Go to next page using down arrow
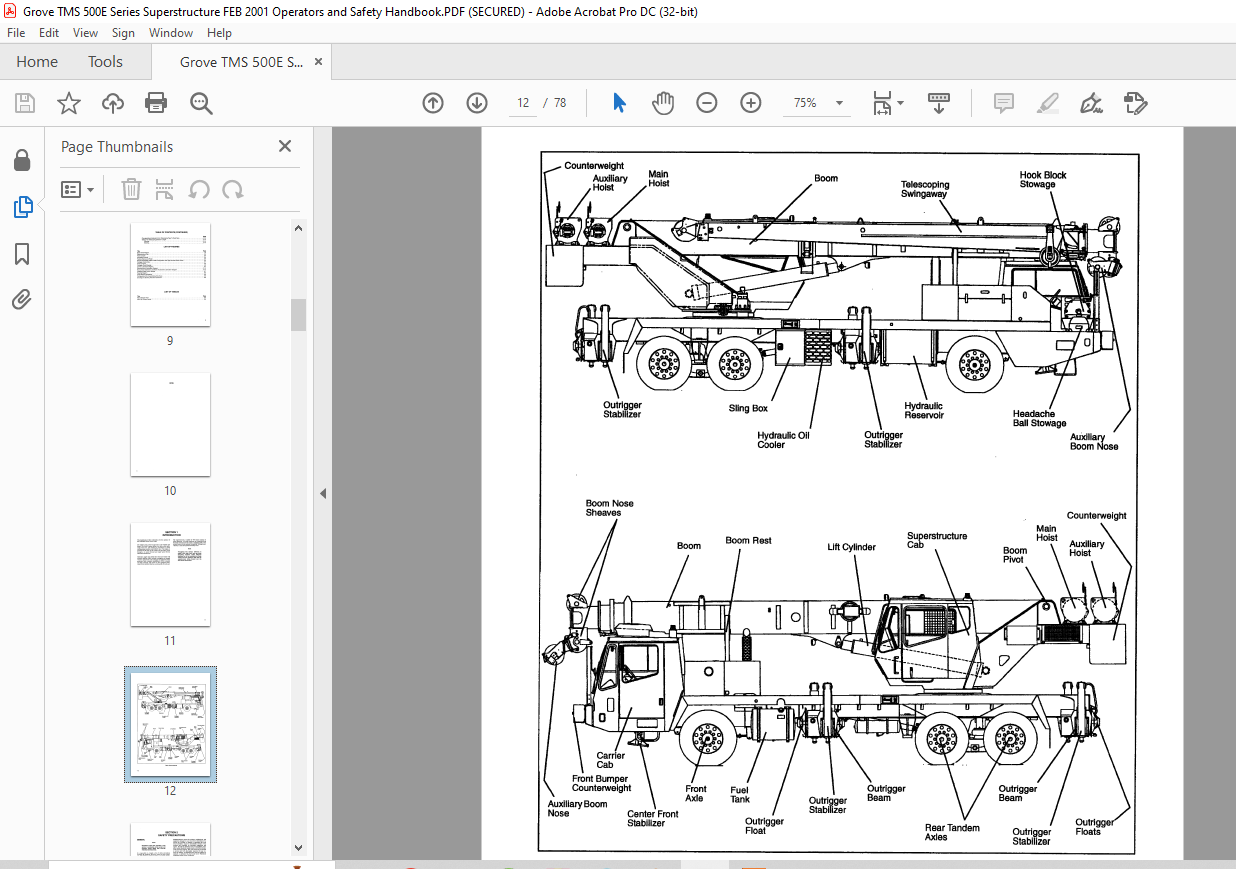 (x=477, y=103)
